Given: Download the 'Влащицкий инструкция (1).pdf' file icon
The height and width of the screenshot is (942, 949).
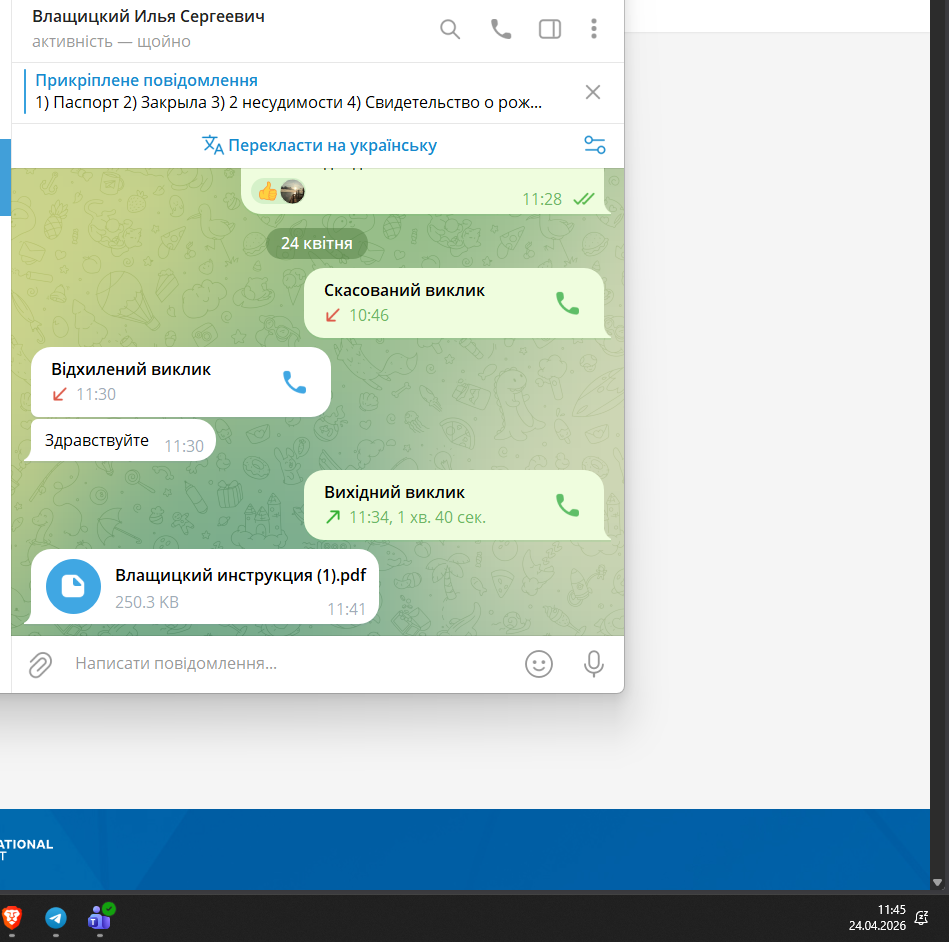Looking at the screenshot, I should (x=73, y=587).
